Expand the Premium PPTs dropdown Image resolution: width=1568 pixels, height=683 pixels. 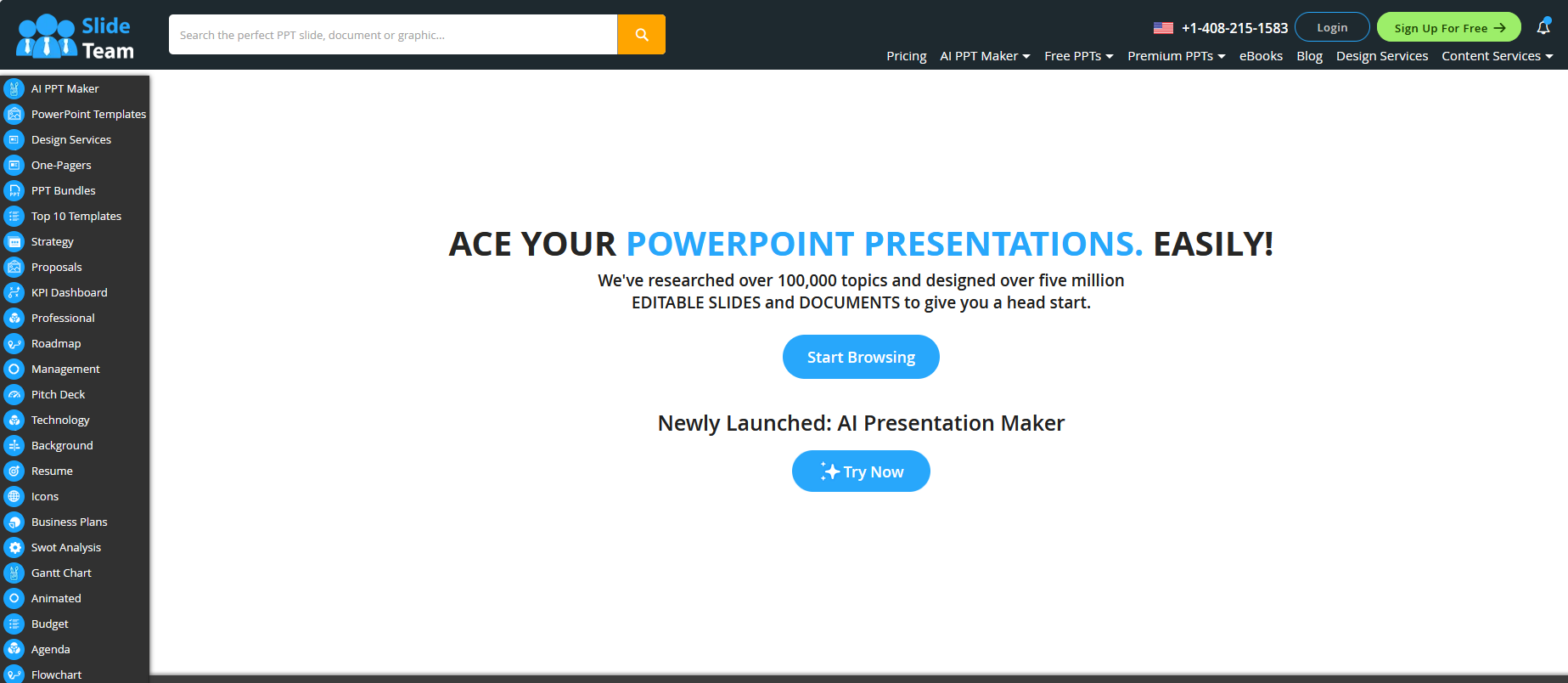click(x=1176, y=56)
